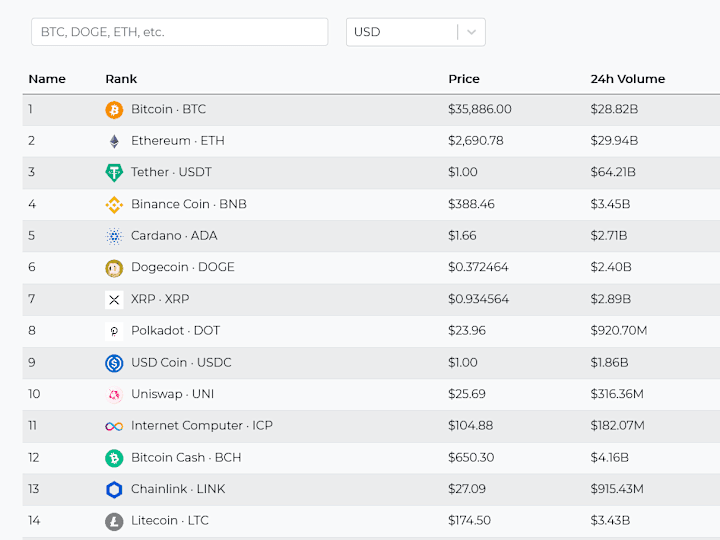This screenshot has height=540, width=720.
Task: Click the Binance Coin yellow logo icon
Action: 114,205
